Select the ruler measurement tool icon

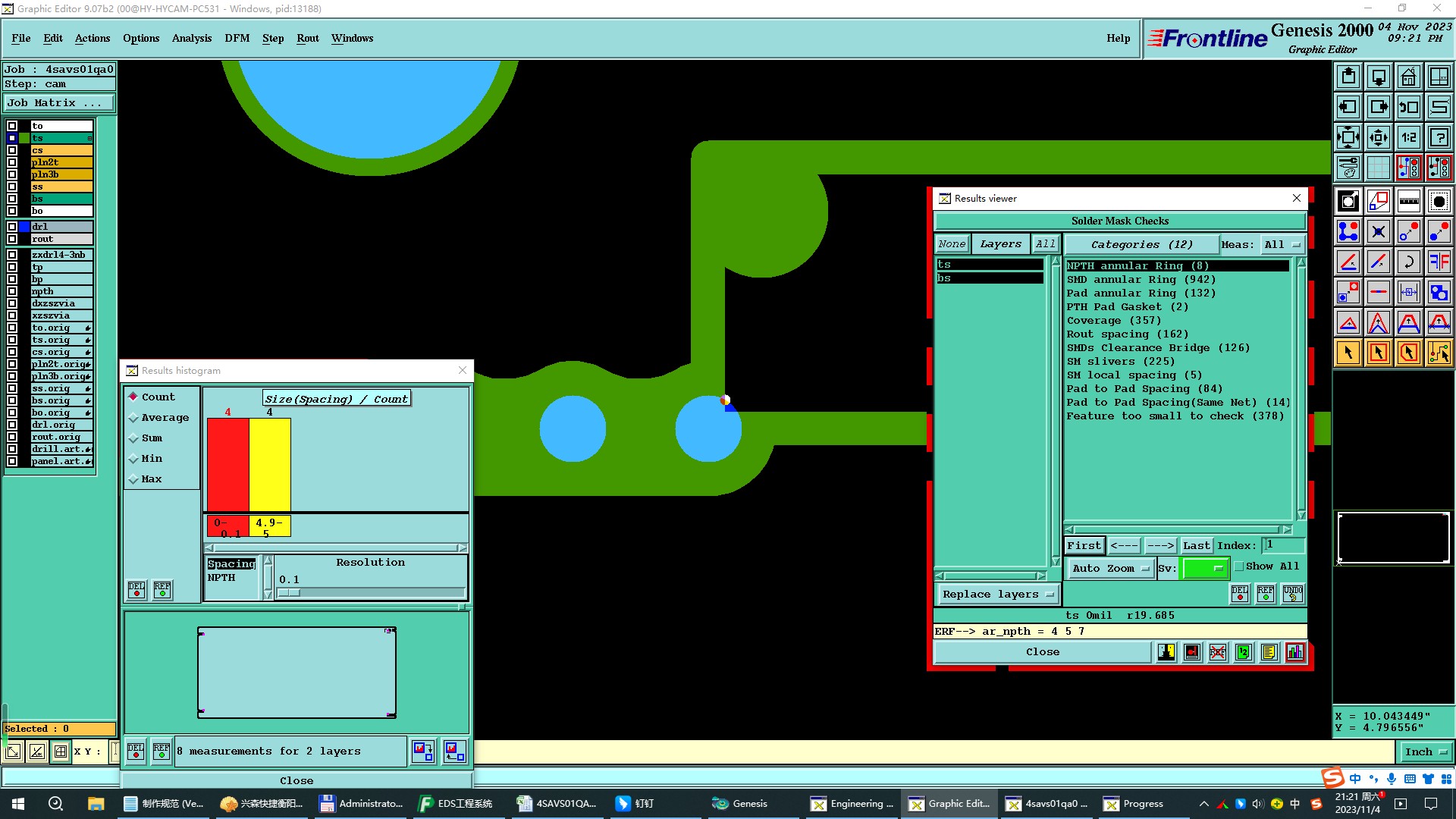pos(1408,201)
